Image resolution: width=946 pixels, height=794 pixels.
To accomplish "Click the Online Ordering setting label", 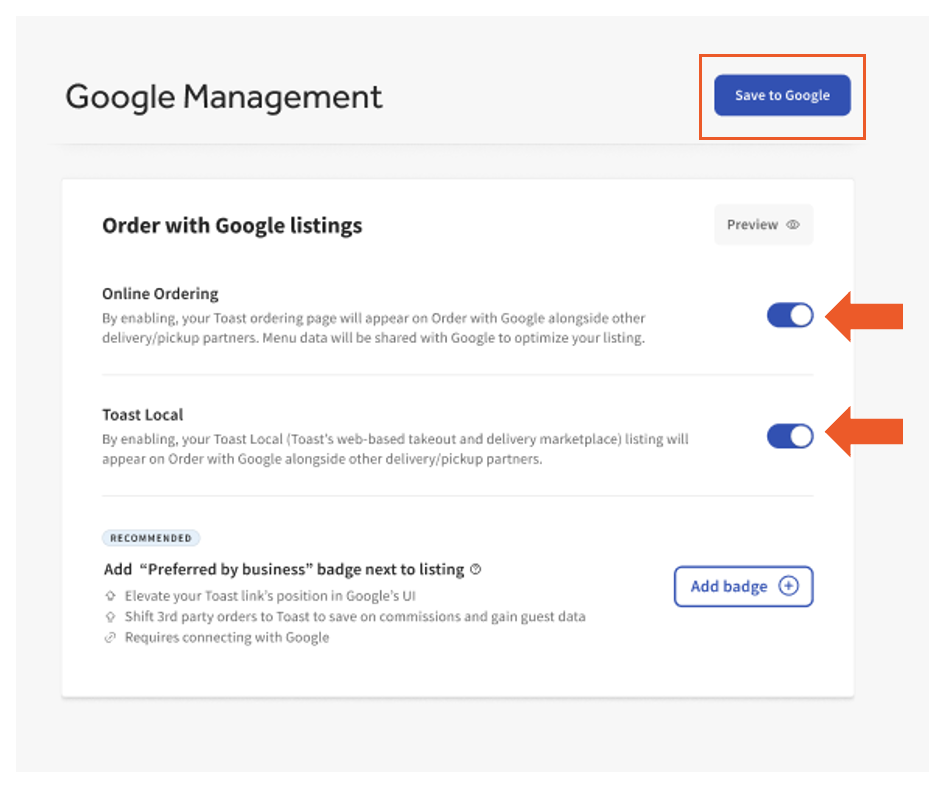I will click(x=160, y=294).
